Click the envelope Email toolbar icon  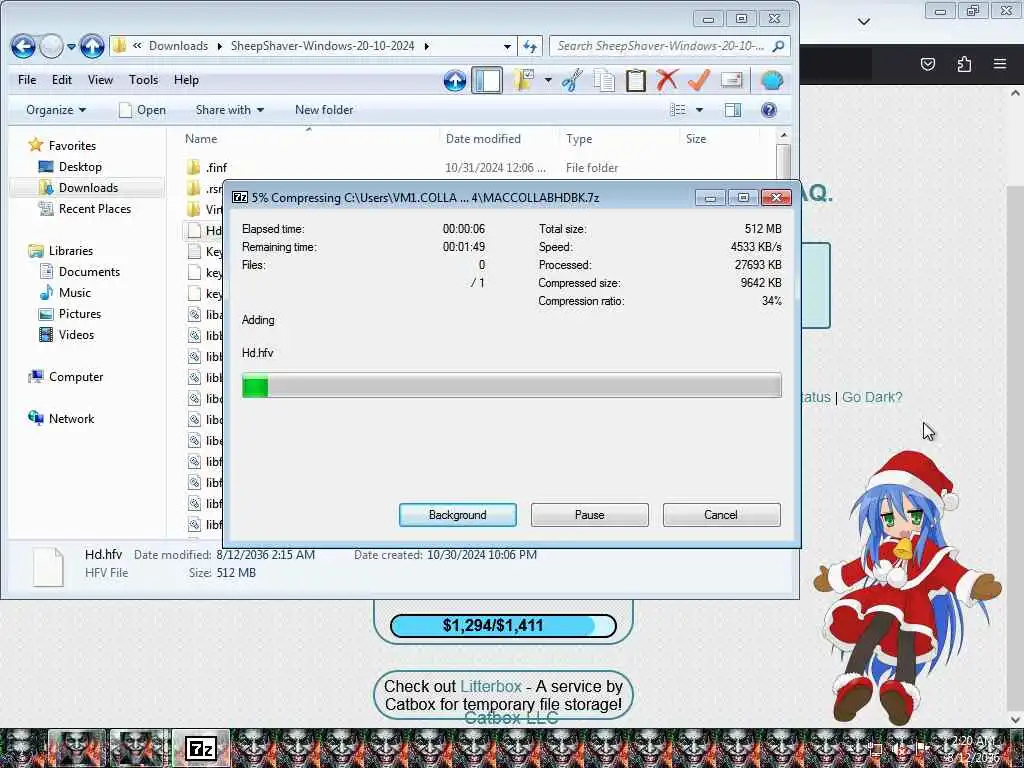tap(731, 80)
